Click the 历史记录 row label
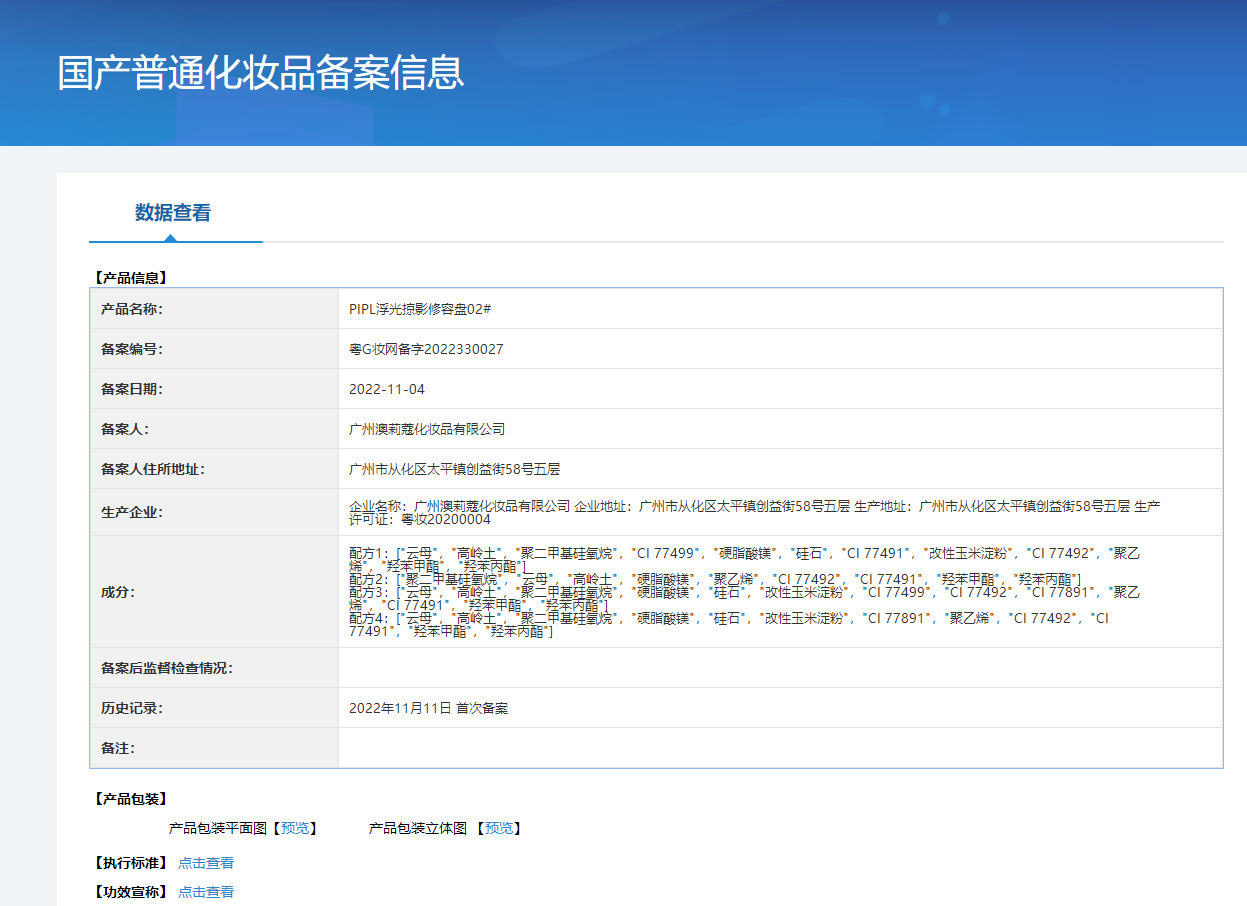Screen dimensions: 1247x906 pyautogui.click(x=132, y=708)
